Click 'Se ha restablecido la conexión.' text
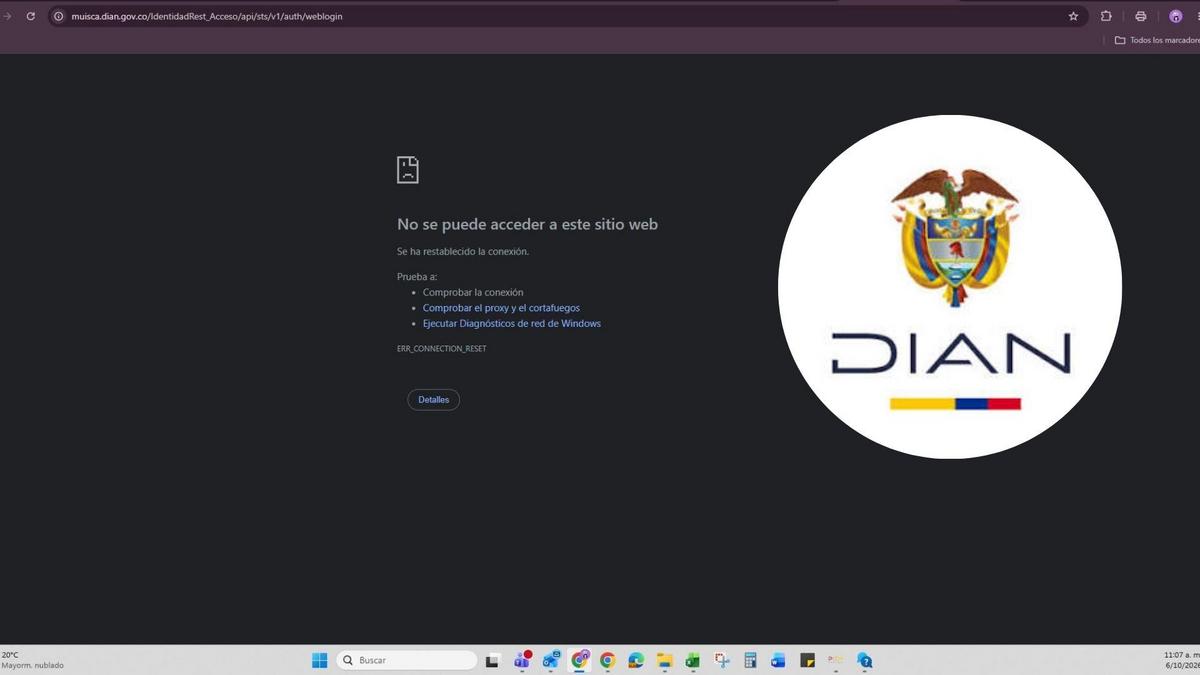Image resolution: width=1200 pixels, height=675 pixels. click(463, 251)
